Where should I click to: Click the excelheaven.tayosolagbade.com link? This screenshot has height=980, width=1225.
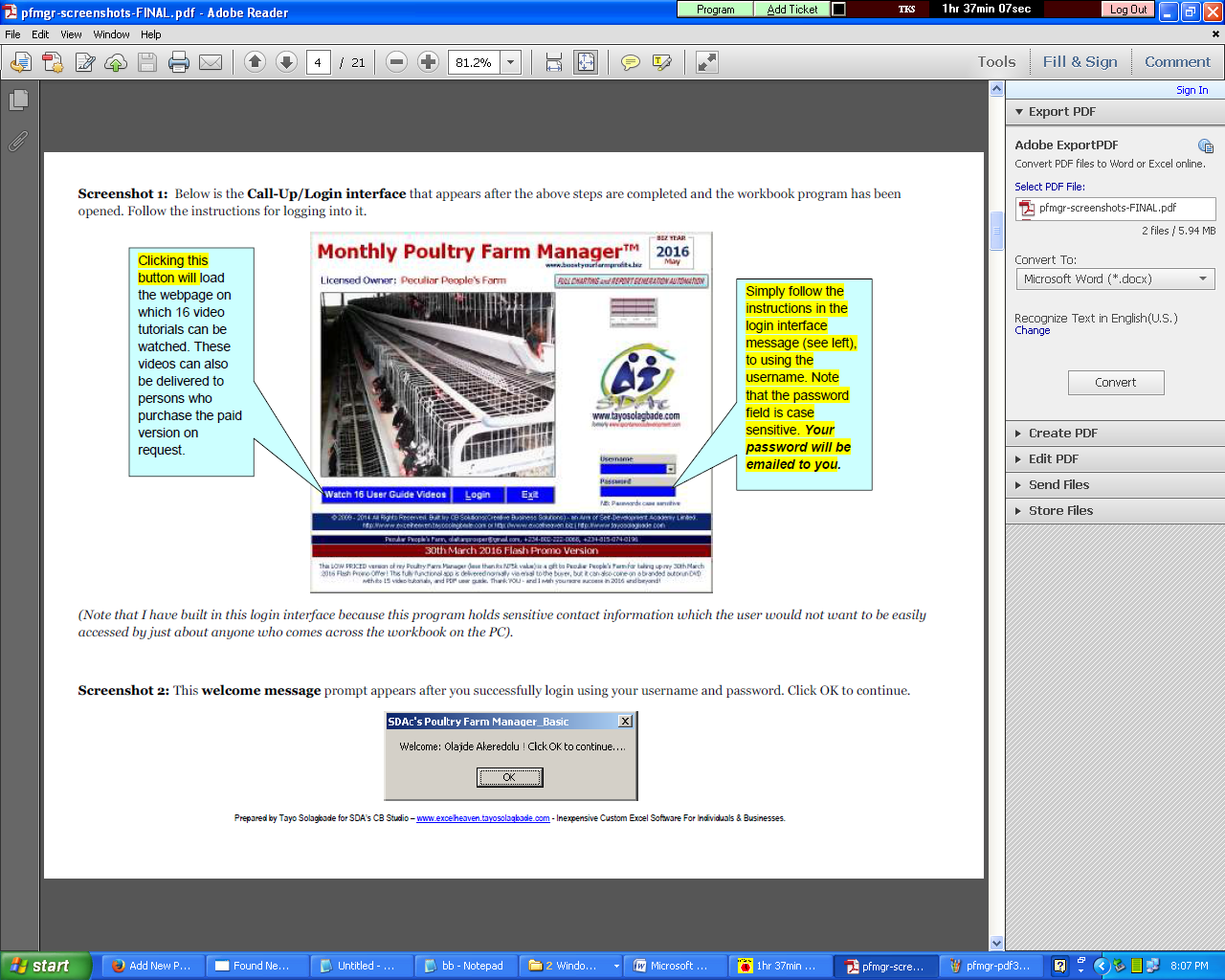482,818
